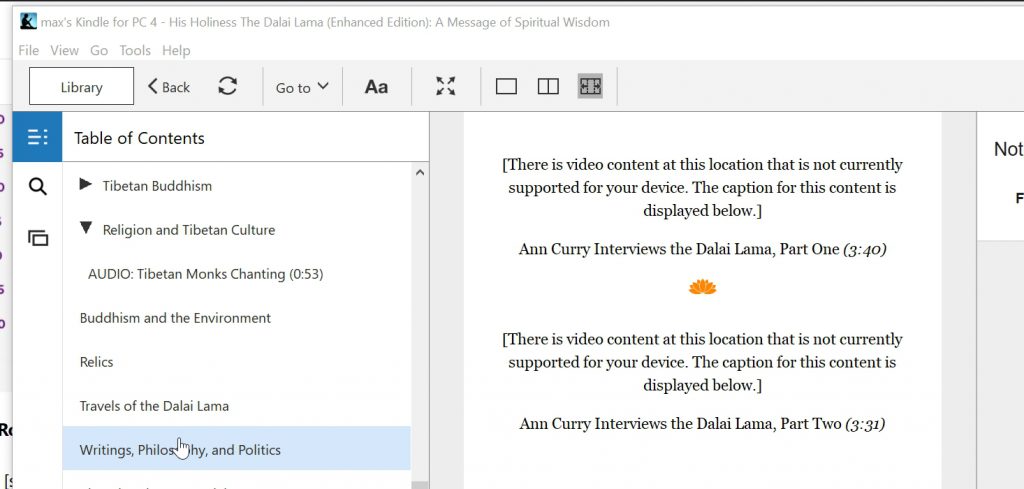This screenshot has height=489, width=1024.
Task: Open the Tools menu
Action: pyautogui.click(x=135, y=50)
